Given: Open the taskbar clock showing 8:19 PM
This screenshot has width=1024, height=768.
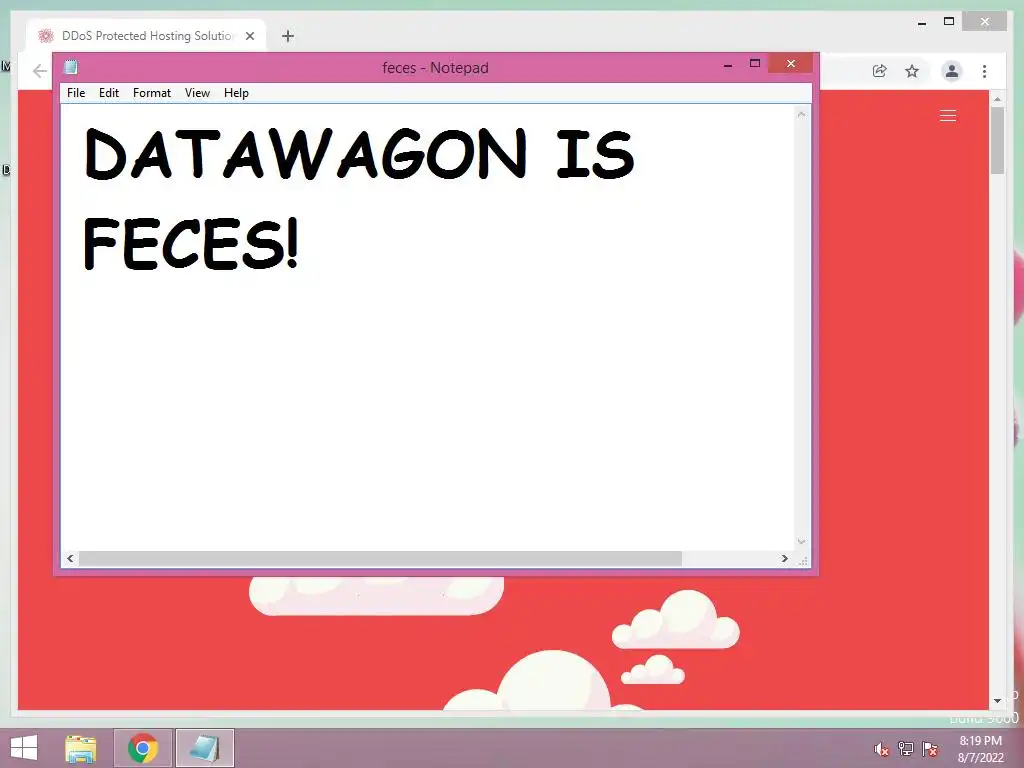Looking at the screenshot, I should point(980,749).
